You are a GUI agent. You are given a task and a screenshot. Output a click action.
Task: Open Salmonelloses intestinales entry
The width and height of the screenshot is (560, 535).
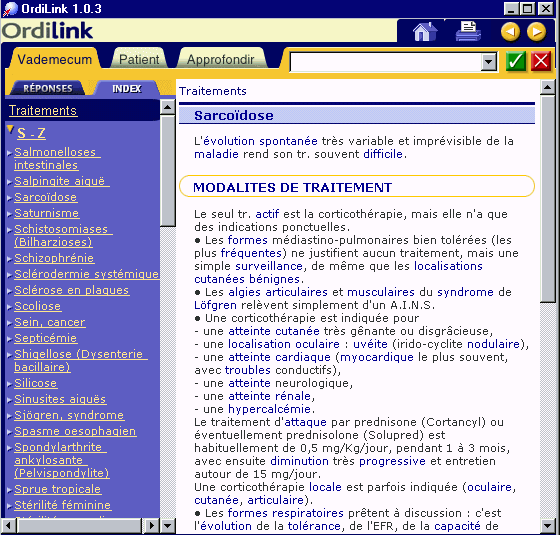pyautogui.click(x=57, y=159)
